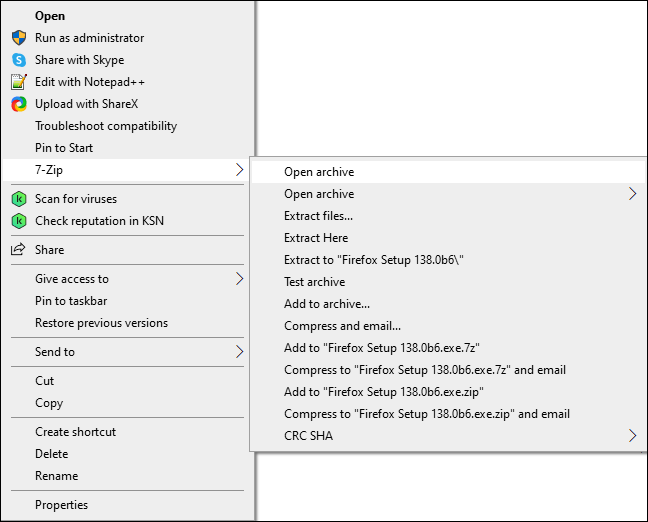The image size is (648, 522).
Task: Click the Skype icon beside Share with Skype
Action: (18, 60)
